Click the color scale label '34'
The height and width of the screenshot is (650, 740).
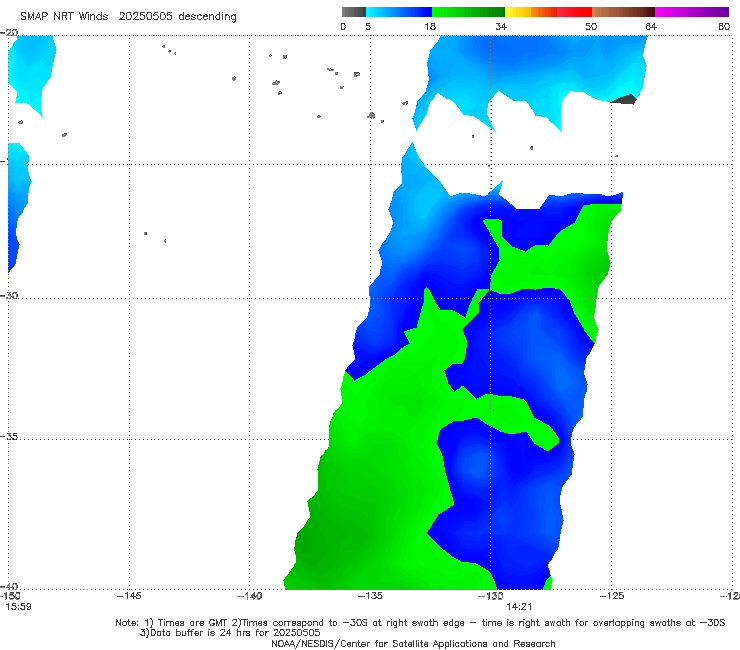(501, 26)
